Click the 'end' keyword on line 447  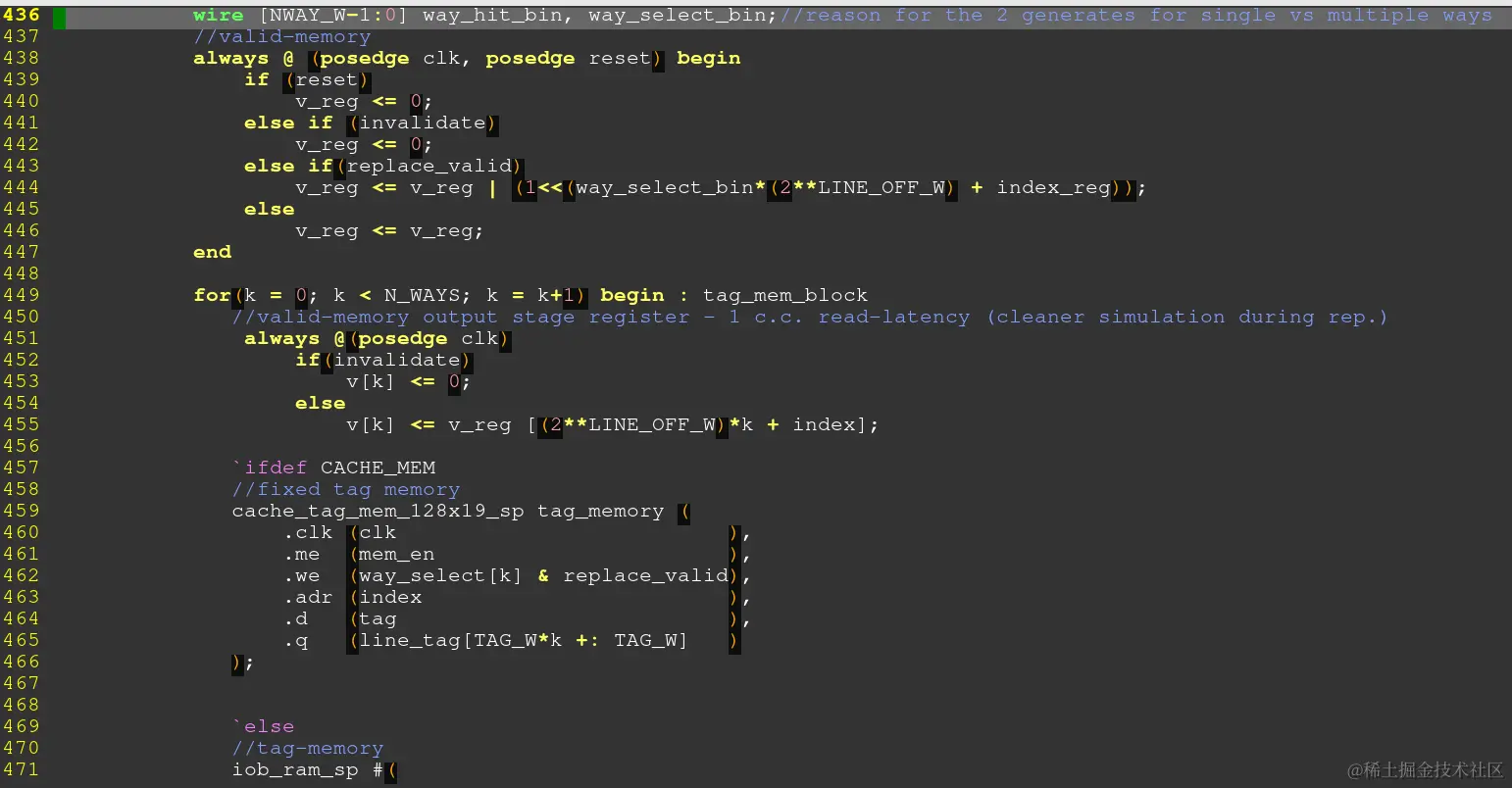pos(213,253)
